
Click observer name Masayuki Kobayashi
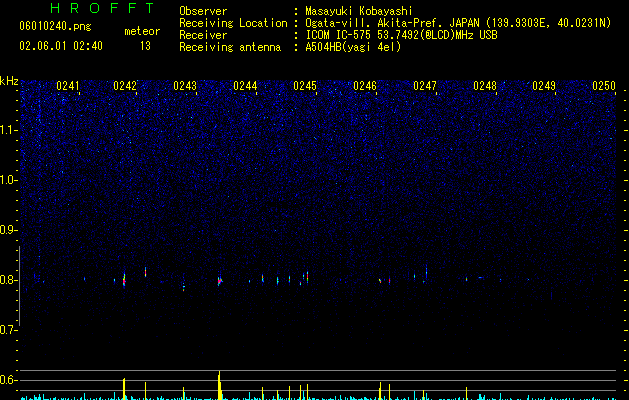click(359, 11)
